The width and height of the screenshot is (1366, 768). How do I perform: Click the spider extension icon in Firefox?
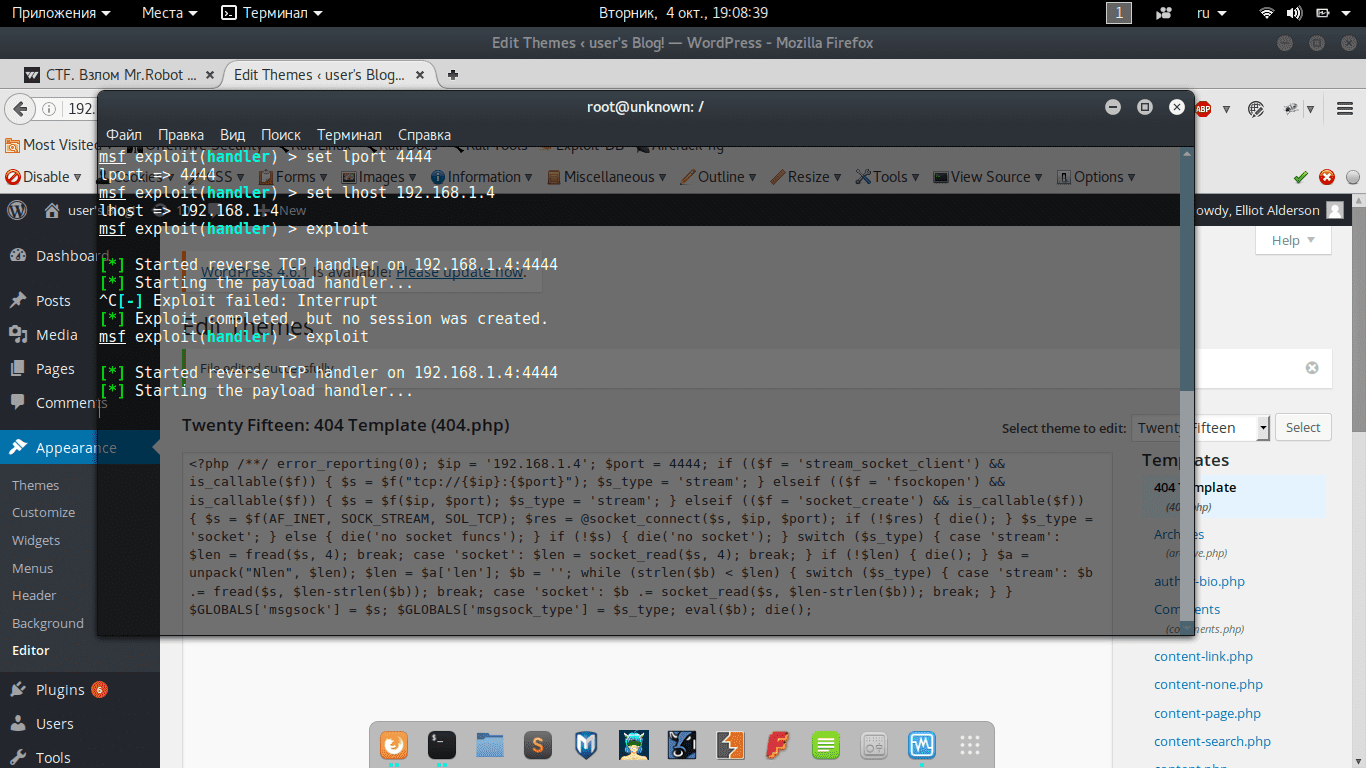pyautogui.click(x=1291, y=109)
